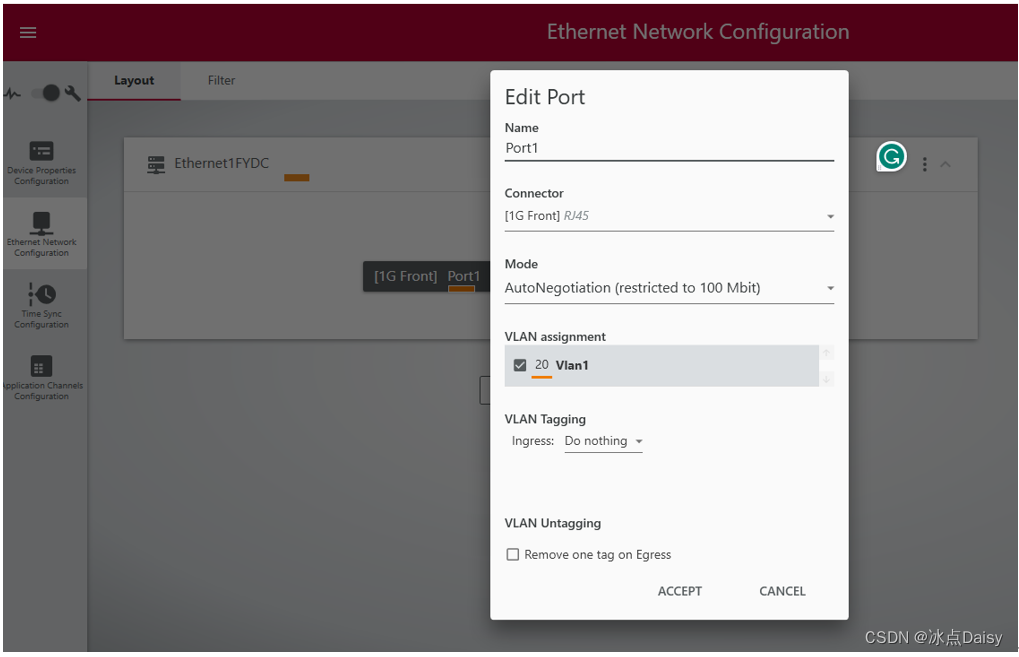Click the Grammarly icon
Image resolution: width=1019 pixels, height=657 pixels.
(890, 156)
